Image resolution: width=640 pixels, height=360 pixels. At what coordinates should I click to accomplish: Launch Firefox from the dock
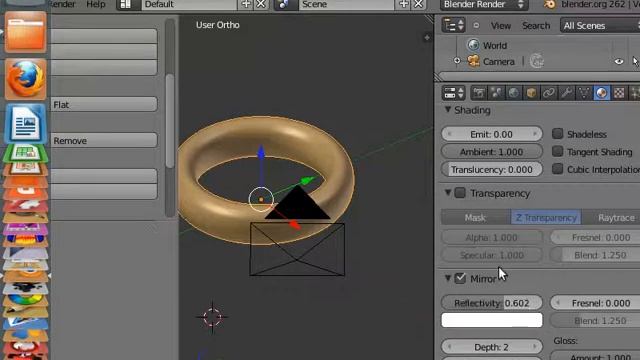click(x=25, y=79)
